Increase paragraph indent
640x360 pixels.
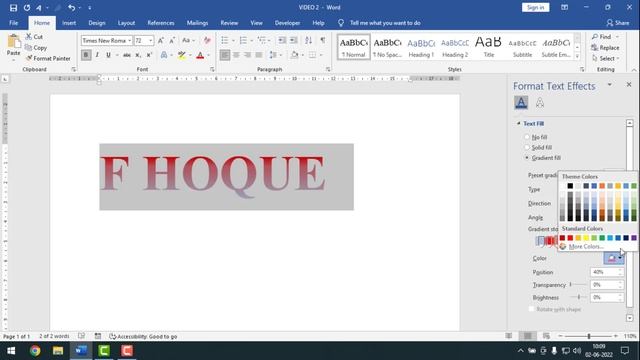(x=293, y=40)
